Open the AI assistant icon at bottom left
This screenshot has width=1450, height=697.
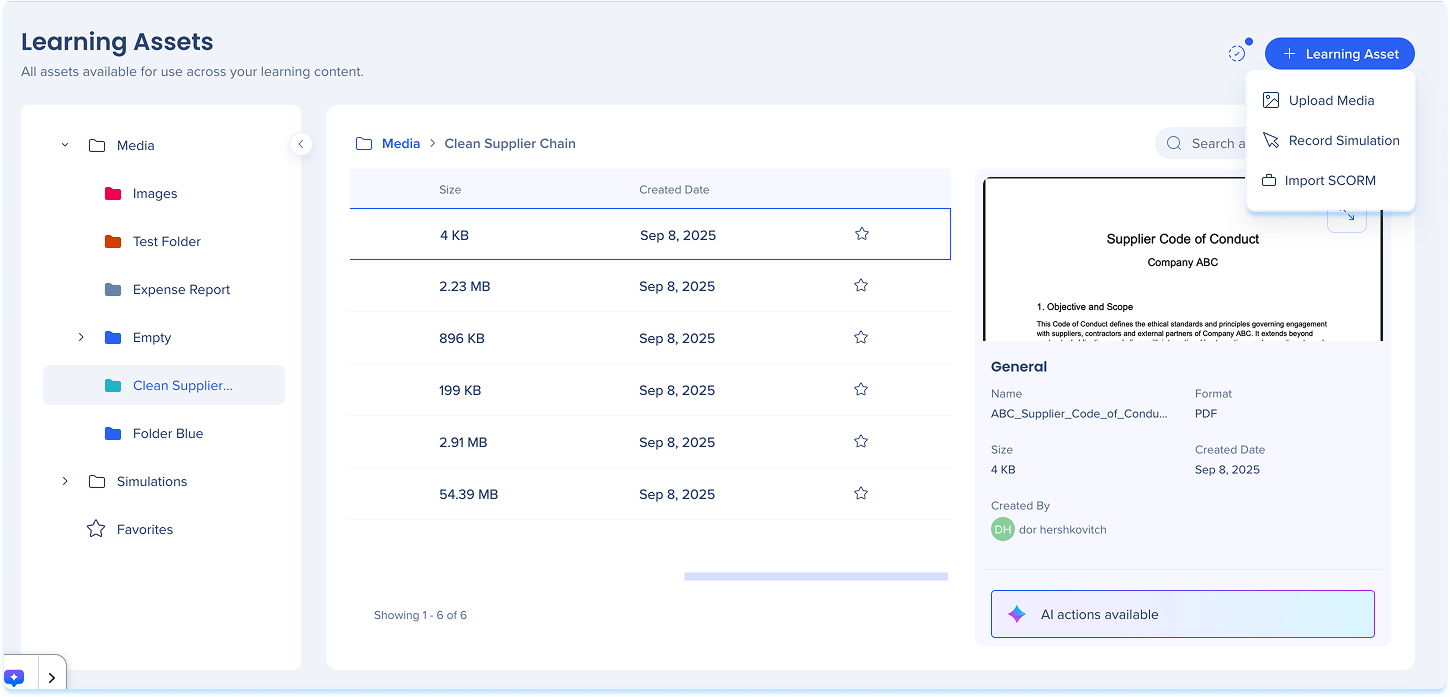coord(15,677)
